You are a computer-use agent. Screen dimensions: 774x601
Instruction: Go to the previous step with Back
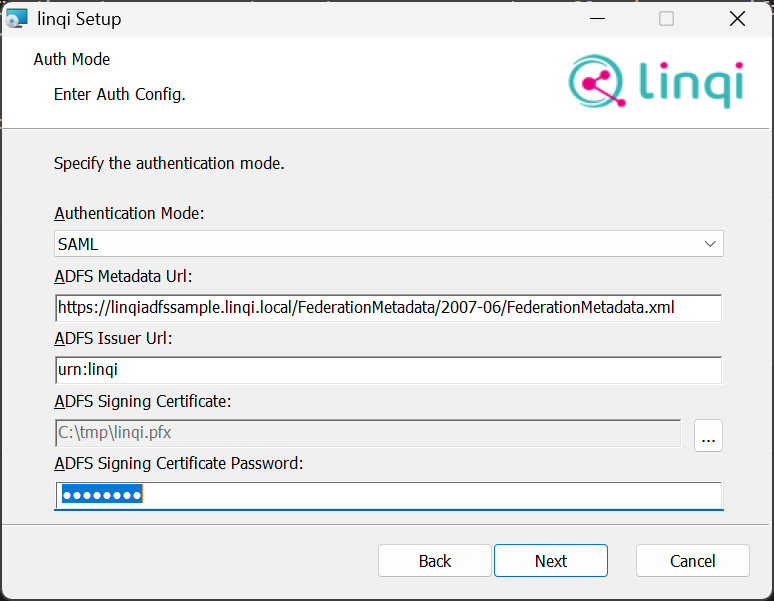(435, 561)
